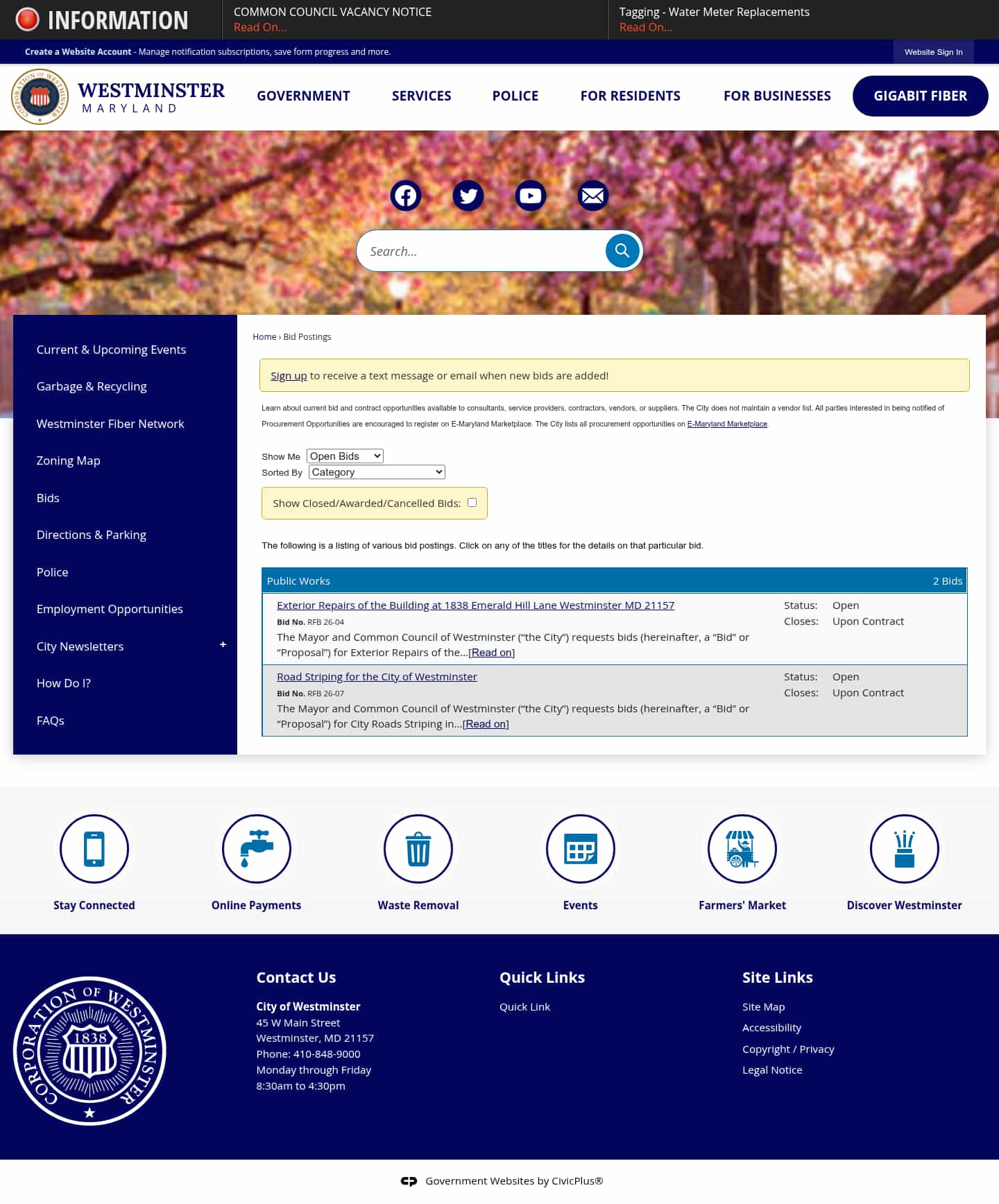Screen dimensions: 999x1204
Task: Click the Home breadcrumb link
Action: 264,336
